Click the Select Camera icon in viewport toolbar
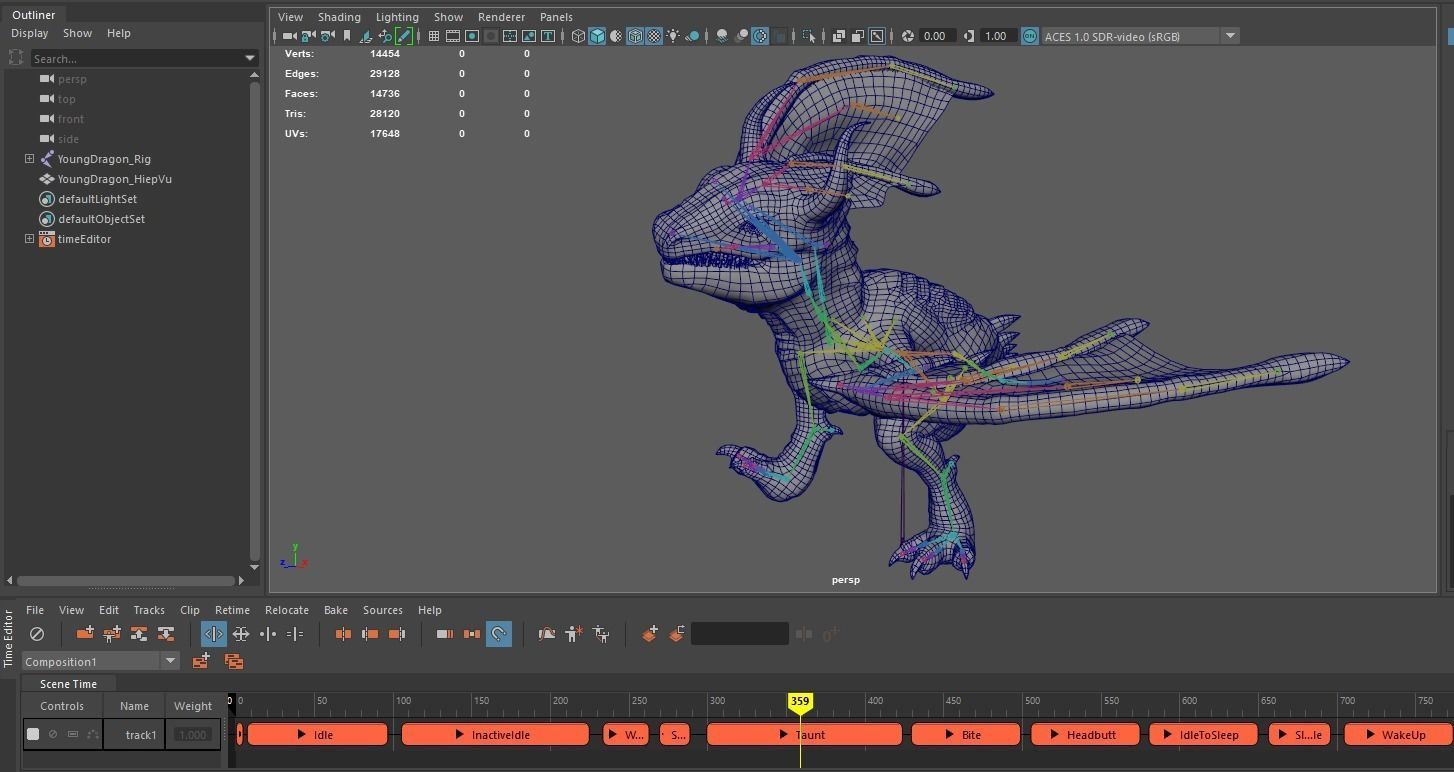 click(289, 36)
